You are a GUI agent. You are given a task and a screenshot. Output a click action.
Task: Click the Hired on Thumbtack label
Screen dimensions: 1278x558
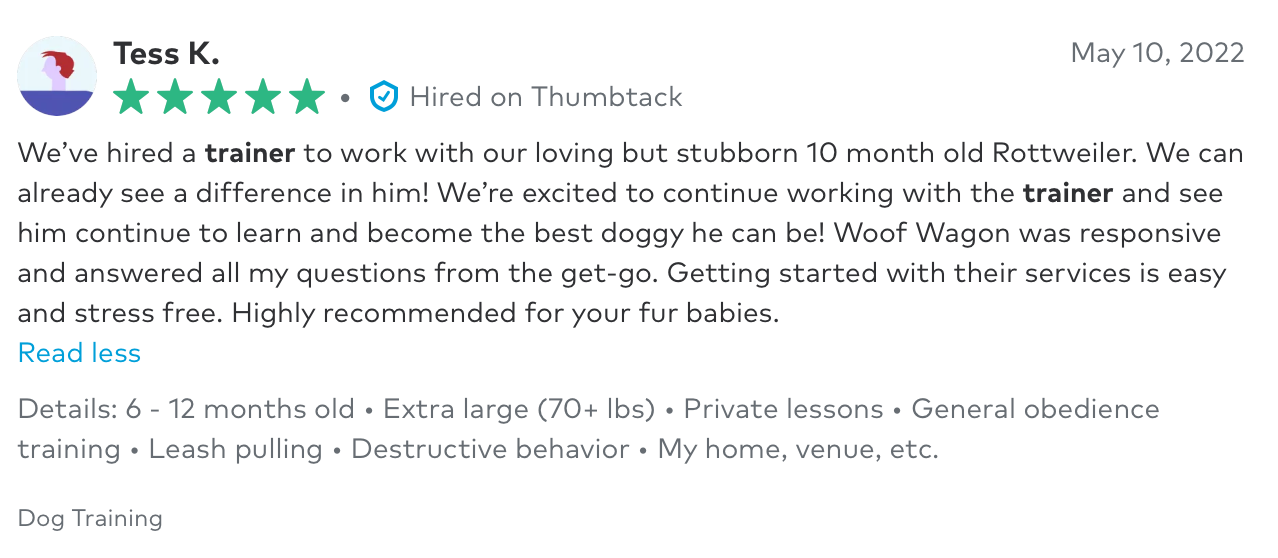tap(546, 97)
